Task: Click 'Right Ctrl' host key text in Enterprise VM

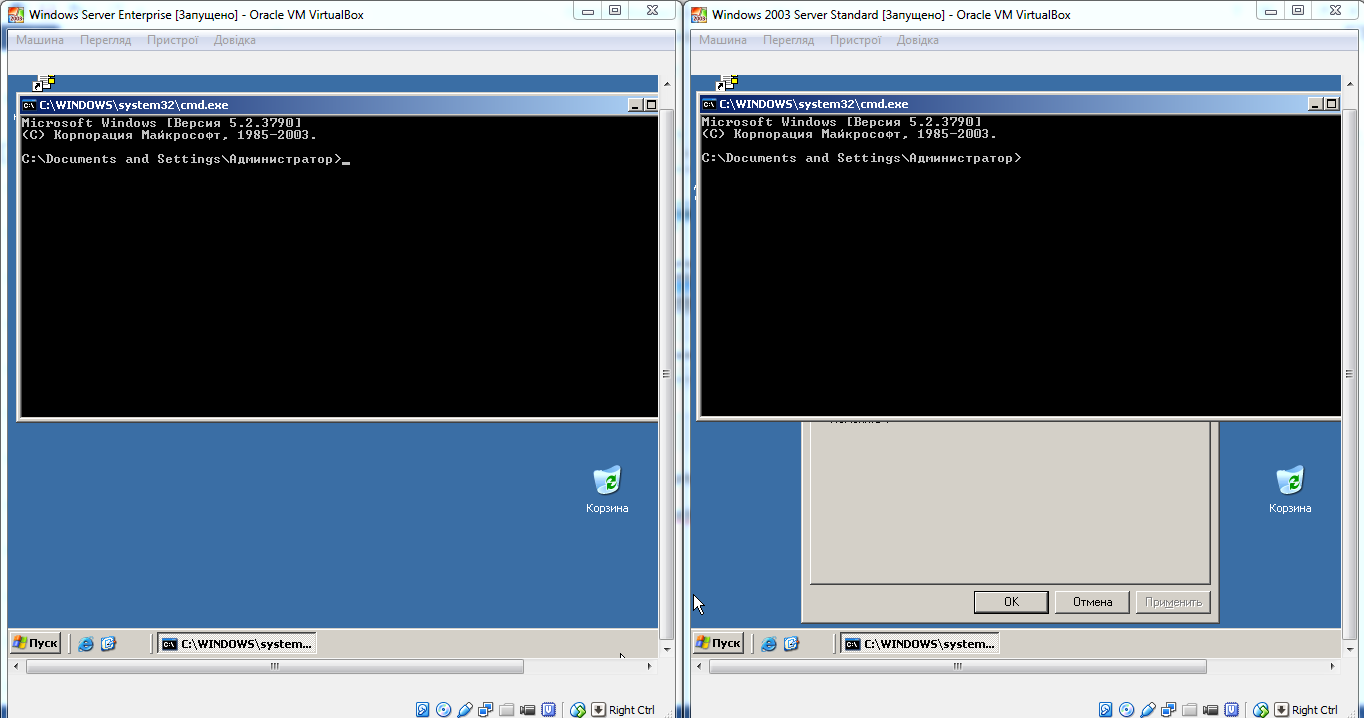Action: pos(632,710)
